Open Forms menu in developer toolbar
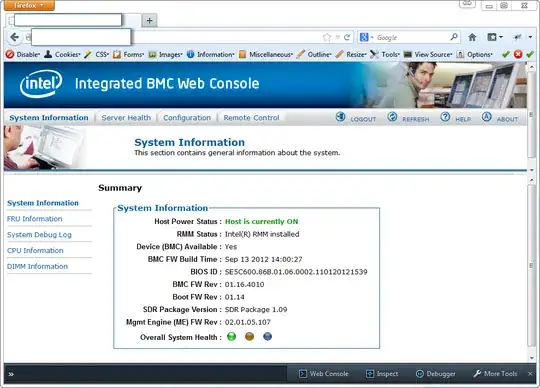Screen dimensions: 540x388 click(x=128, y=54)
